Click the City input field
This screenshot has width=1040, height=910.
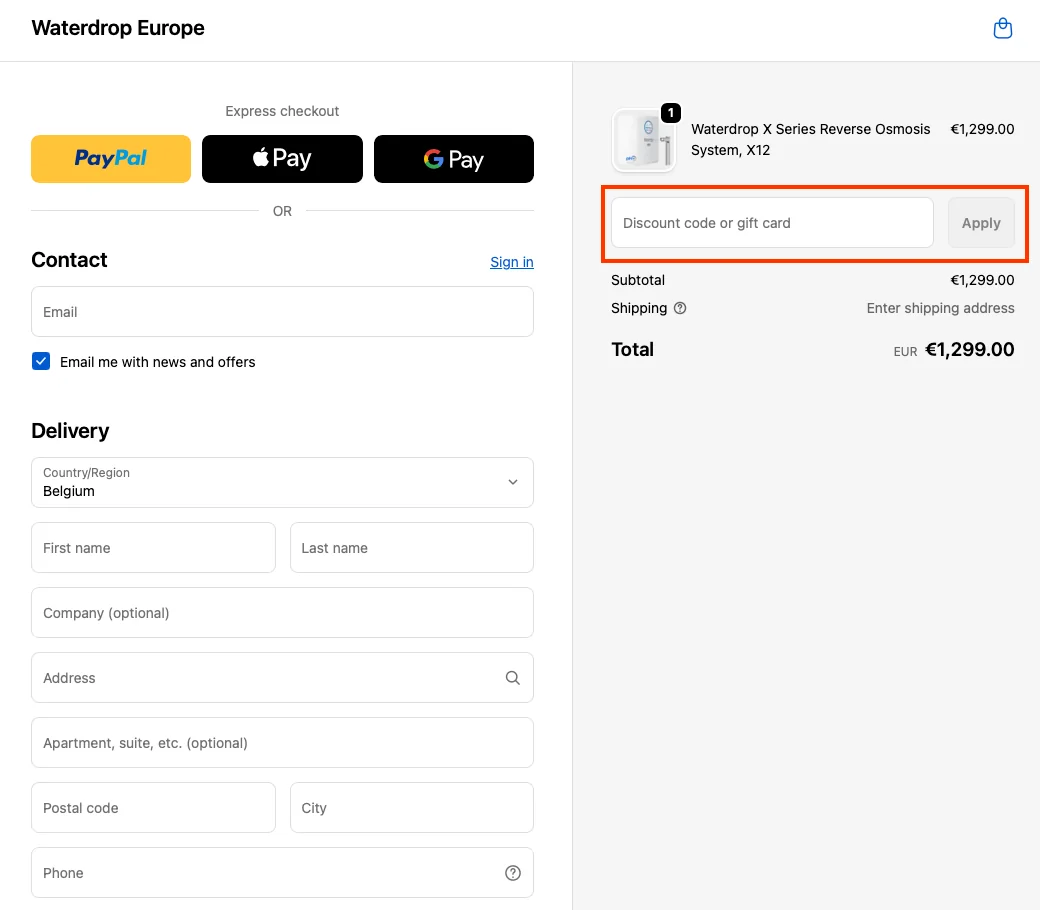tap(411, 808)
